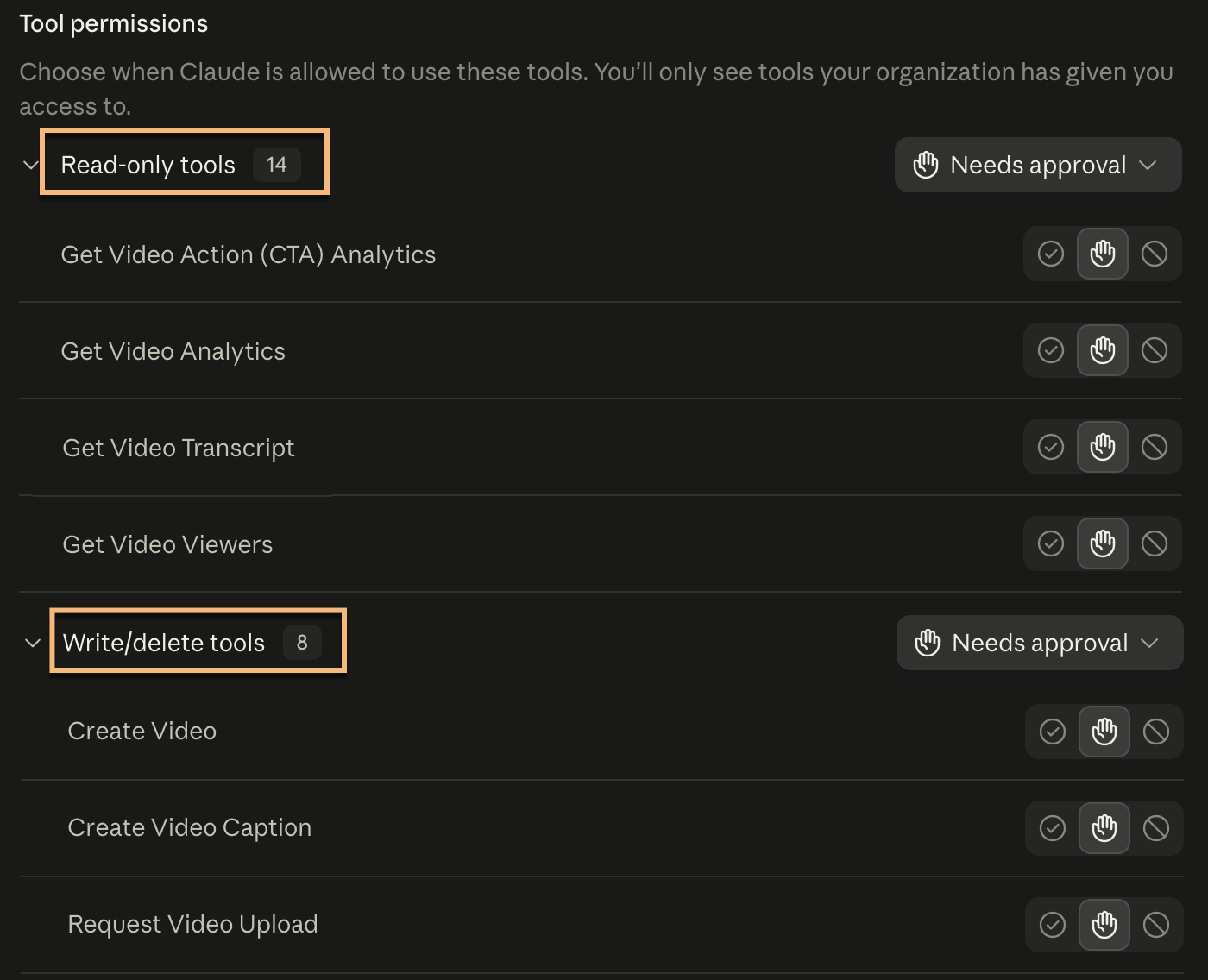Viewport: 1208px width, 980px height.
Task: Always allow the Create Video Caption tool
Action: click(1053, 829)
